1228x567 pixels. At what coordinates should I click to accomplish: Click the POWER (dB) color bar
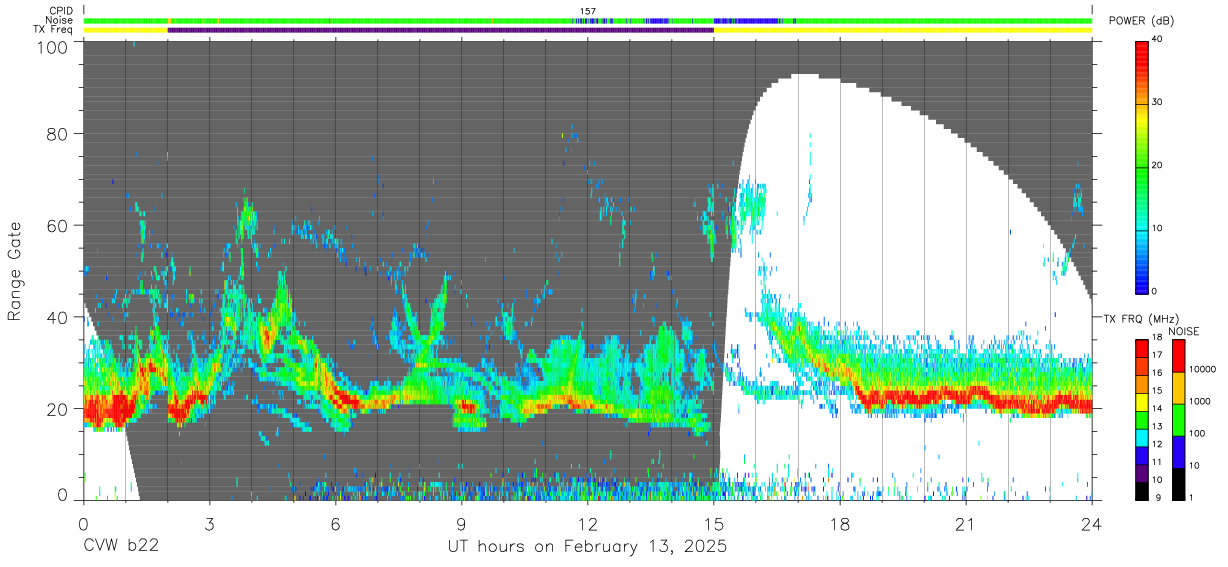[x=1143, y=166]
